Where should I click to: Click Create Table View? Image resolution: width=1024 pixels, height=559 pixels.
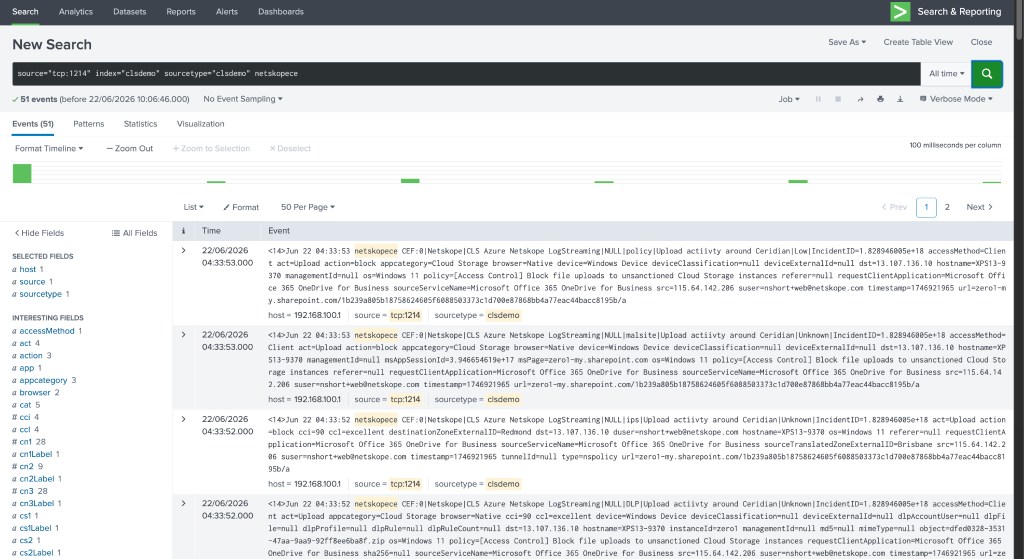point(918,42)
